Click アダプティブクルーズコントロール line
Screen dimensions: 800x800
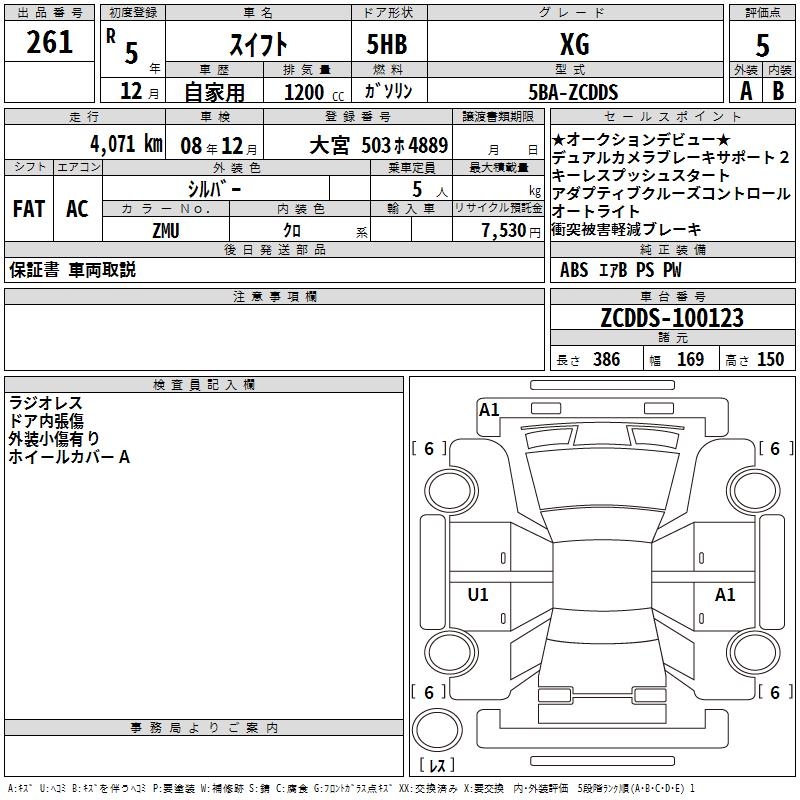[670, 193]
